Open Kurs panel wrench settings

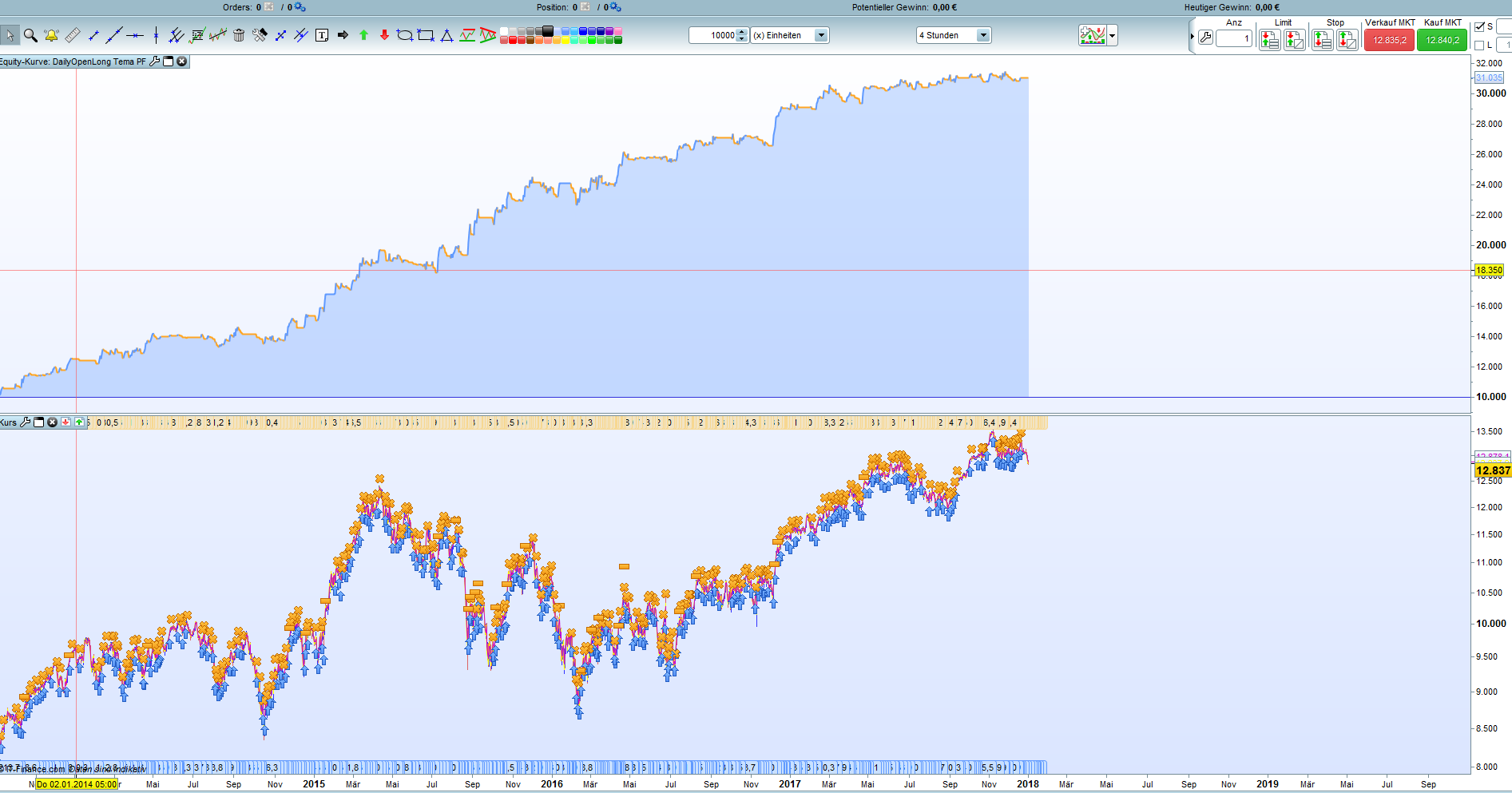(26, 422)
